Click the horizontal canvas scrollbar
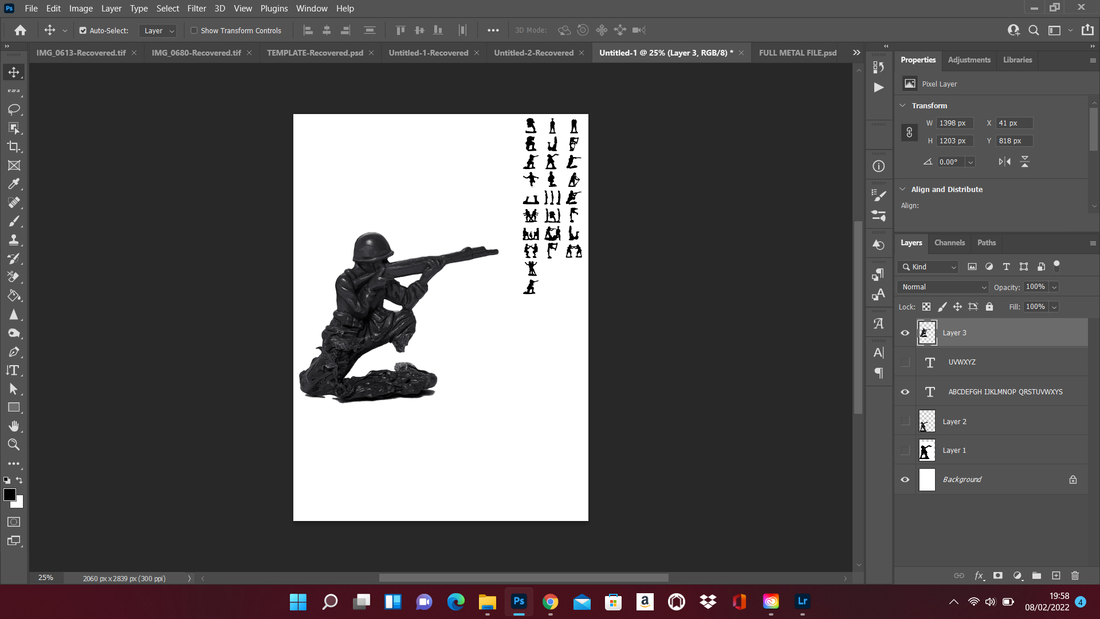This screenshot has height=619, width=1100. click(523, 578)
